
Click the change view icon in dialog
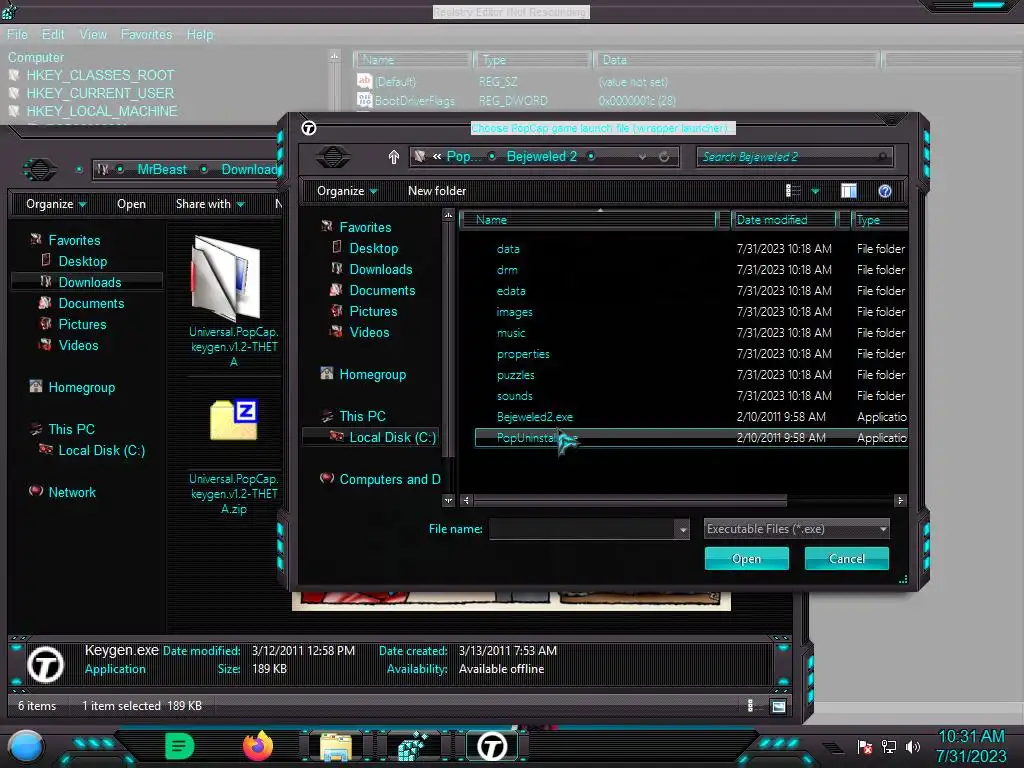click(x=793, y=191)
